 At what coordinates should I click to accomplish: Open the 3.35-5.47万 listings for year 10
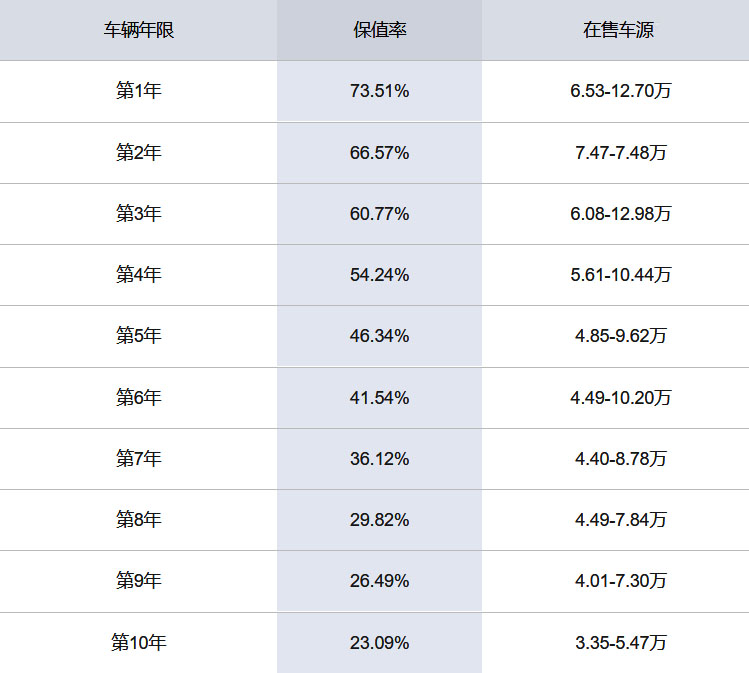pyautogui.click(x=620, y=643)
